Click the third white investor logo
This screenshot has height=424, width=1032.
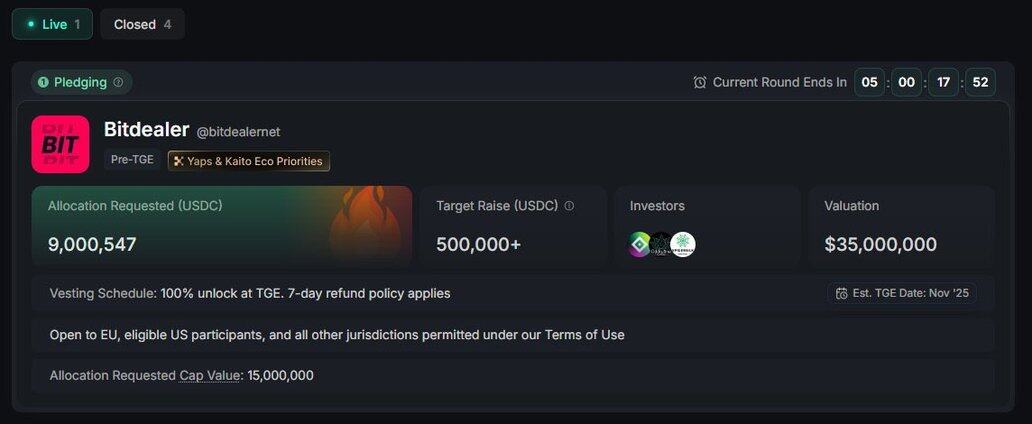point(683,244)
